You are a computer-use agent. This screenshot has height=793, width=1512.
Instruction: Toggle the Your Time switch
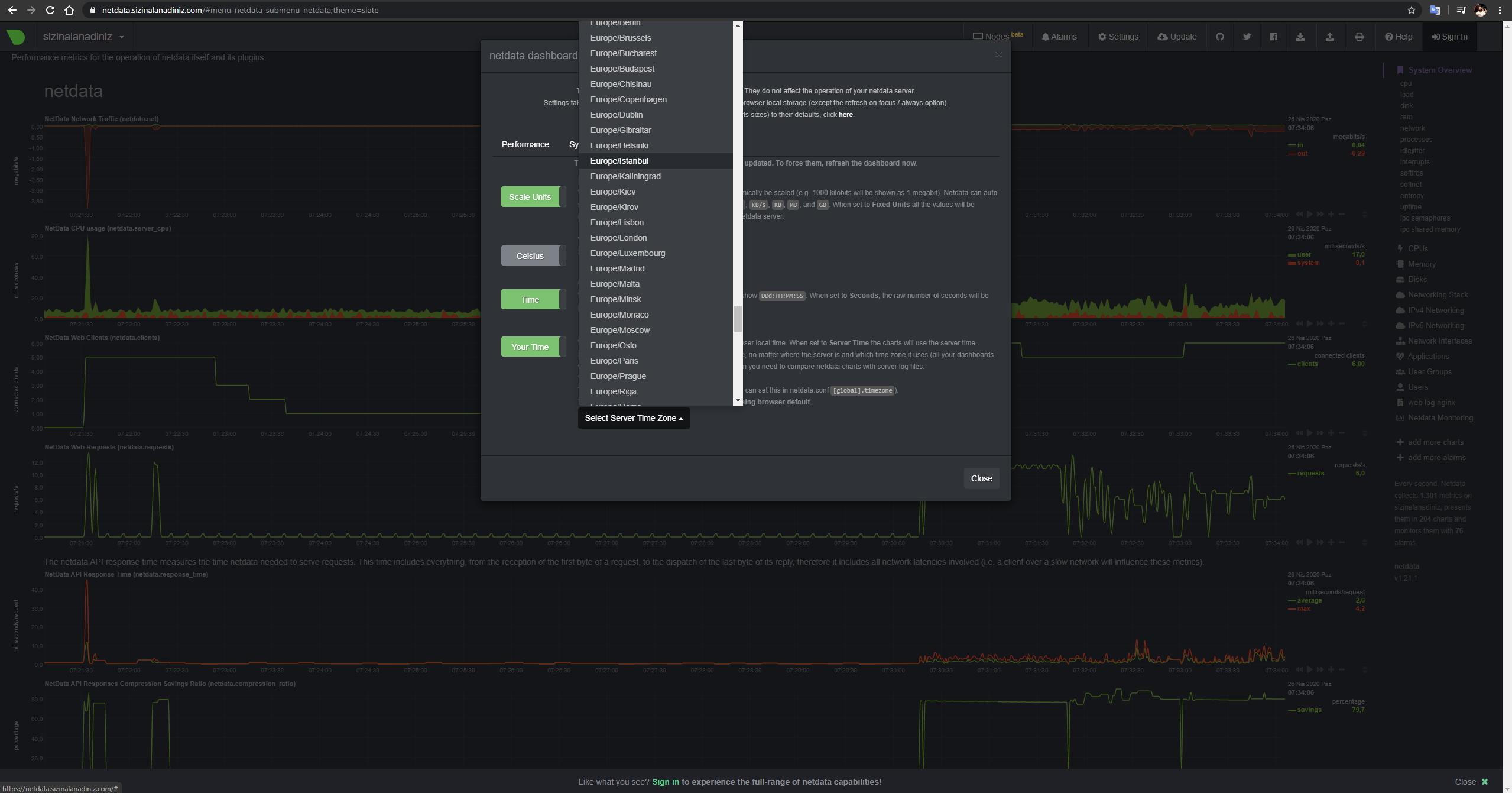click(533, 347)
